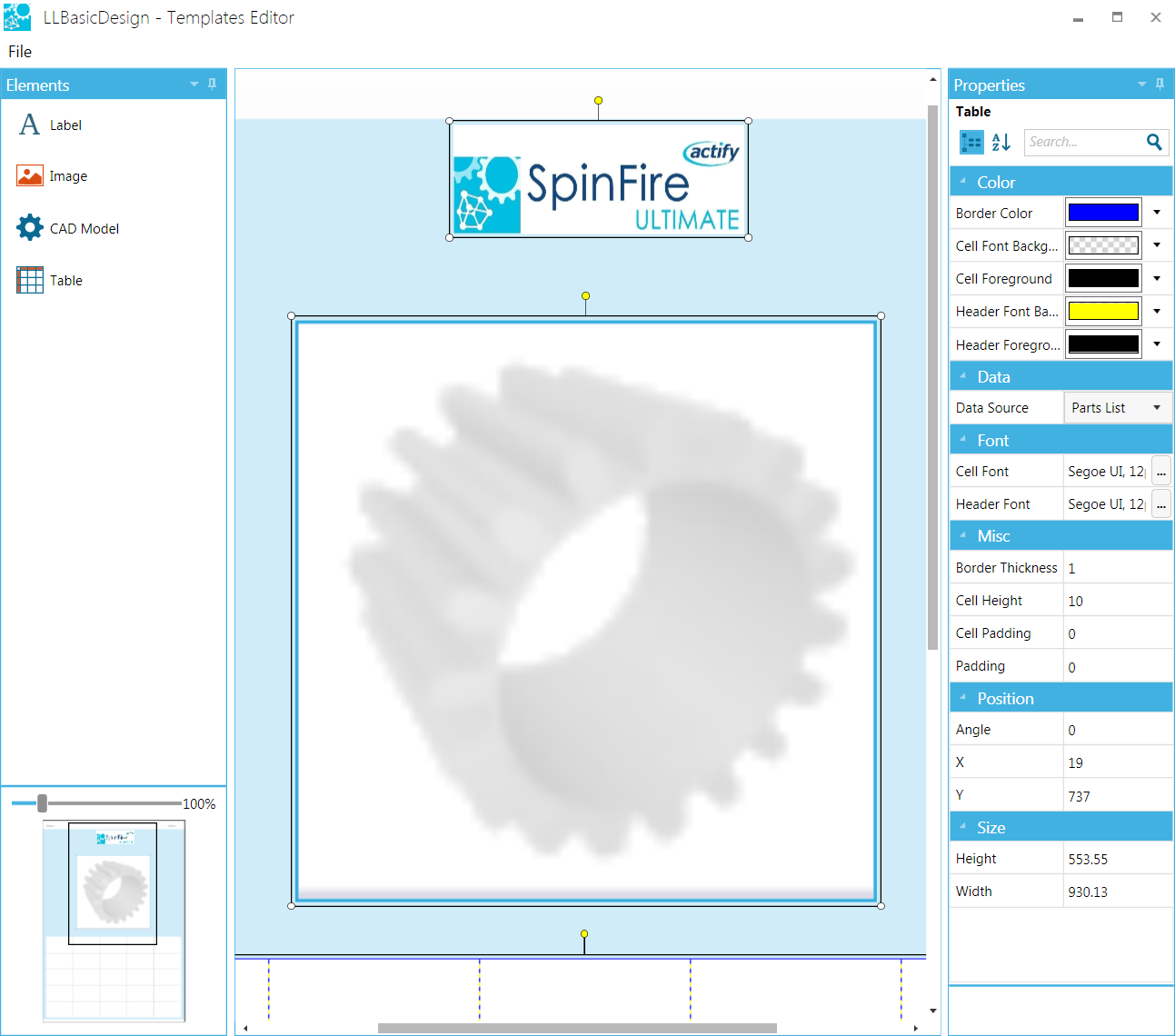Select the Table element tool
Viewport: 1175px width, 1036px height.
click(x=51, y=281)
